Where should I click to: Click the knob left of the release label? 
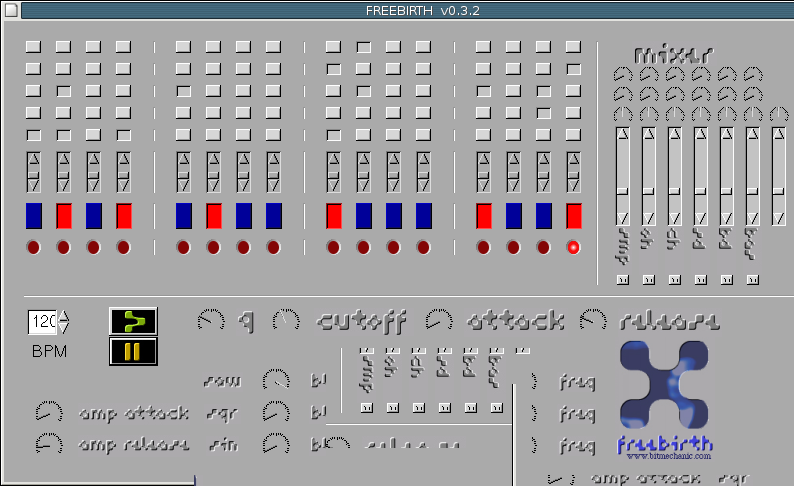click(593, 321)
